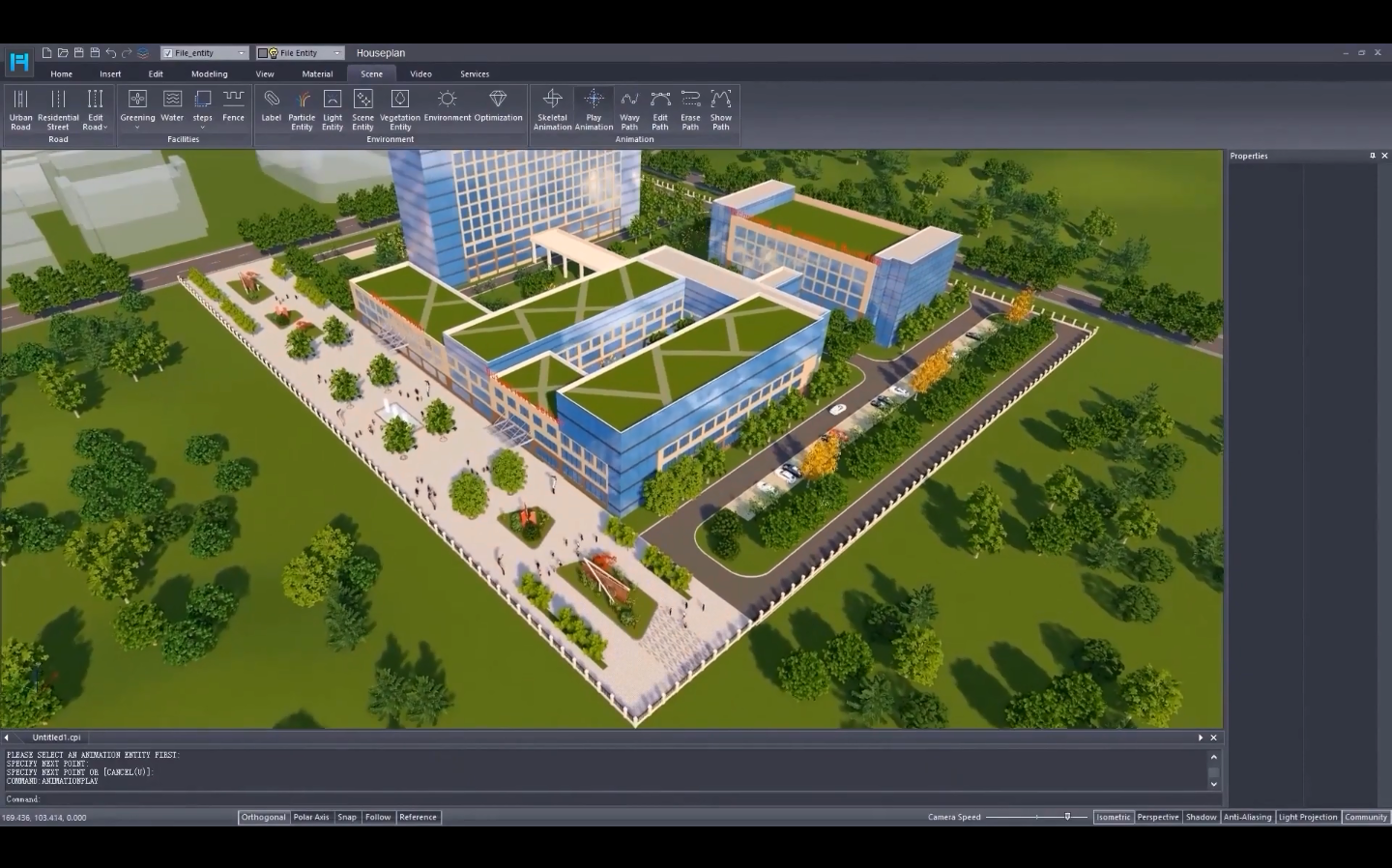This screenshot has height=868, width=1392.
Task: Click the Skeletal Animation icon
Action: coord(552,106)
